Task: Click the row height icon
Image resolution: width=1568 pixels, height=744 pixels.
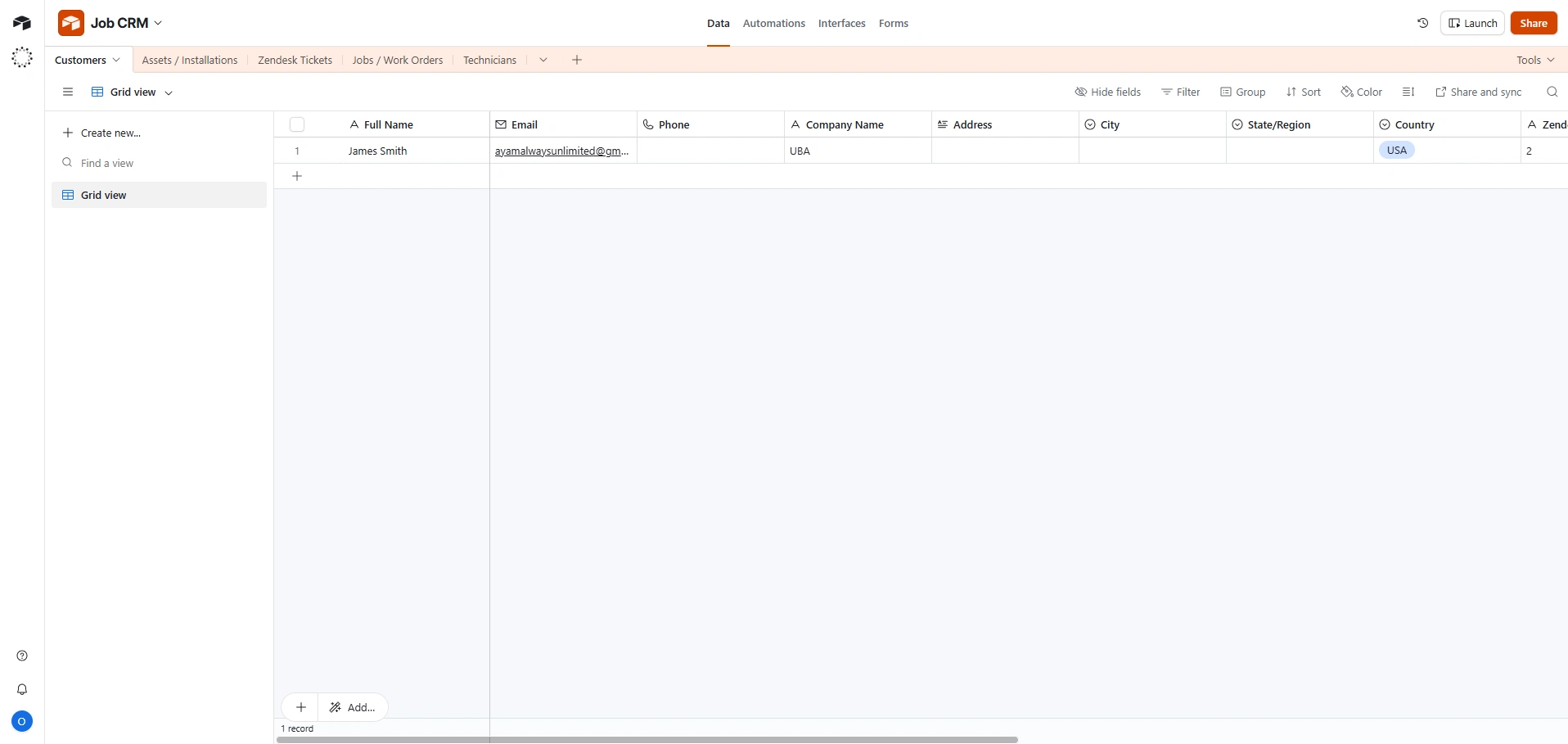Action: pos(1408,92)
